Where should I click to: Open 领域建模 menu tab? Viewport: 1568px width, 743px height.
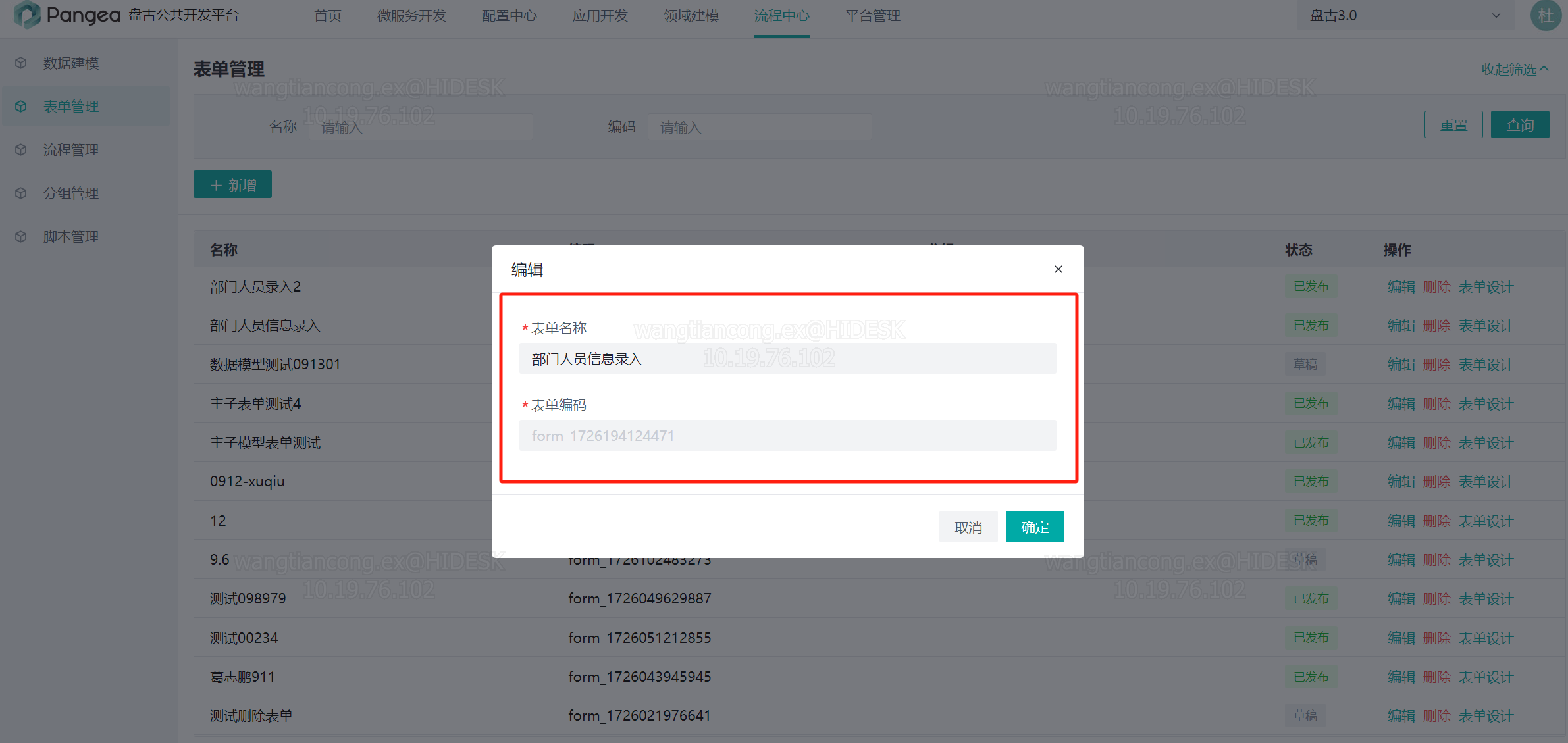(691, 16)
